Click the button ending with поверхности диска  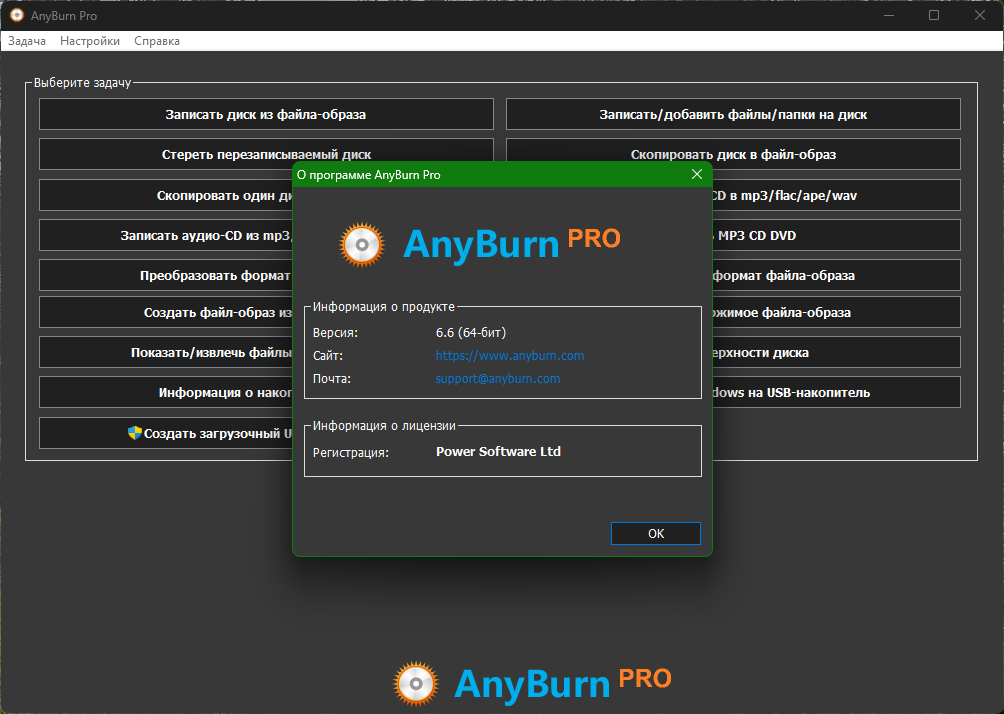836,352
